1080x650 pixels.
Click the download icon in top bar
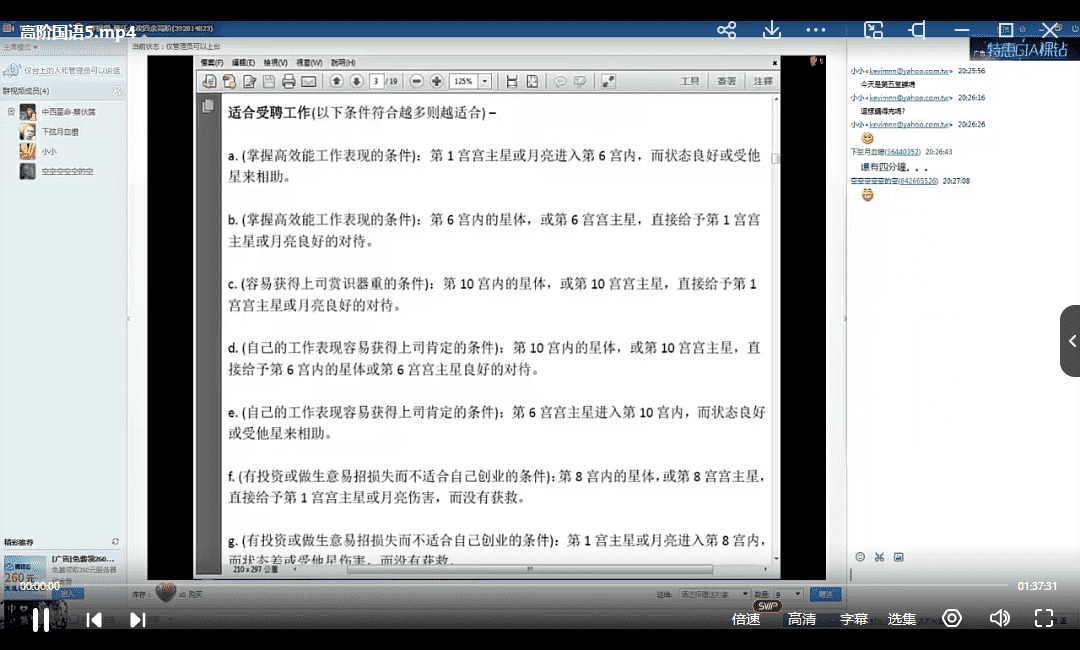click(772, 30)
